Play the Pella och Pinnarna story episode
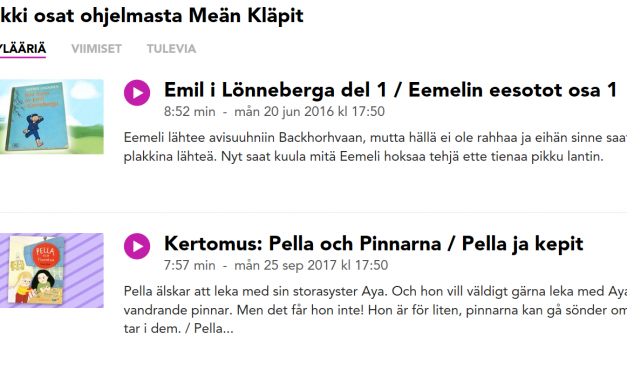 pyautogui.click(x=137, y=246)
